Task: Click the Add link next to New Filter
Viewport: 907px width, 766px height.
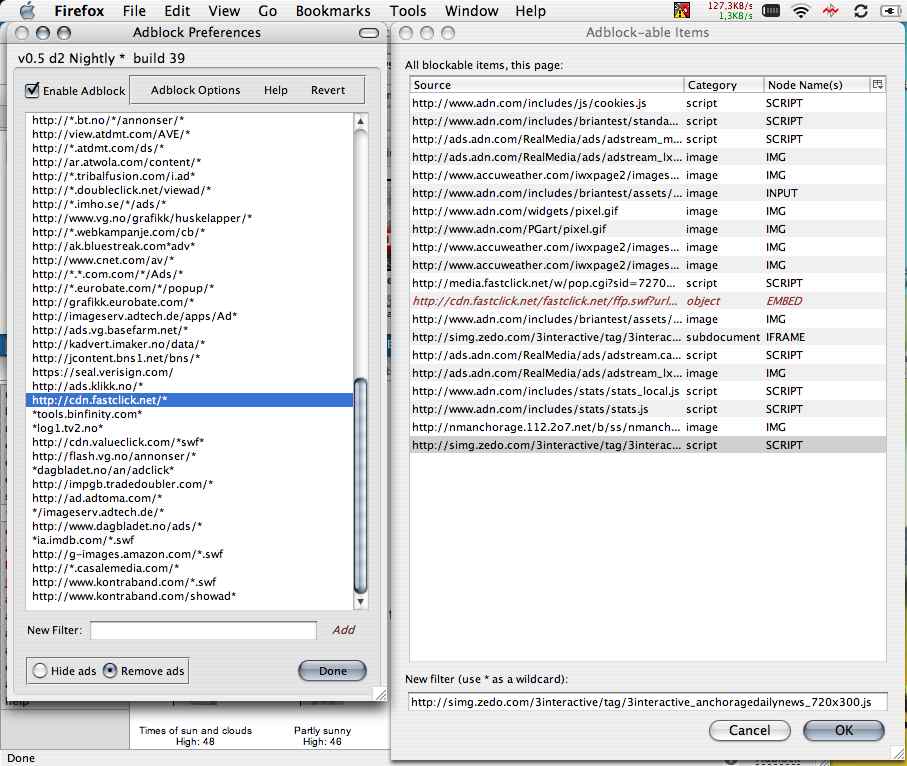Action: pos(344,630)
